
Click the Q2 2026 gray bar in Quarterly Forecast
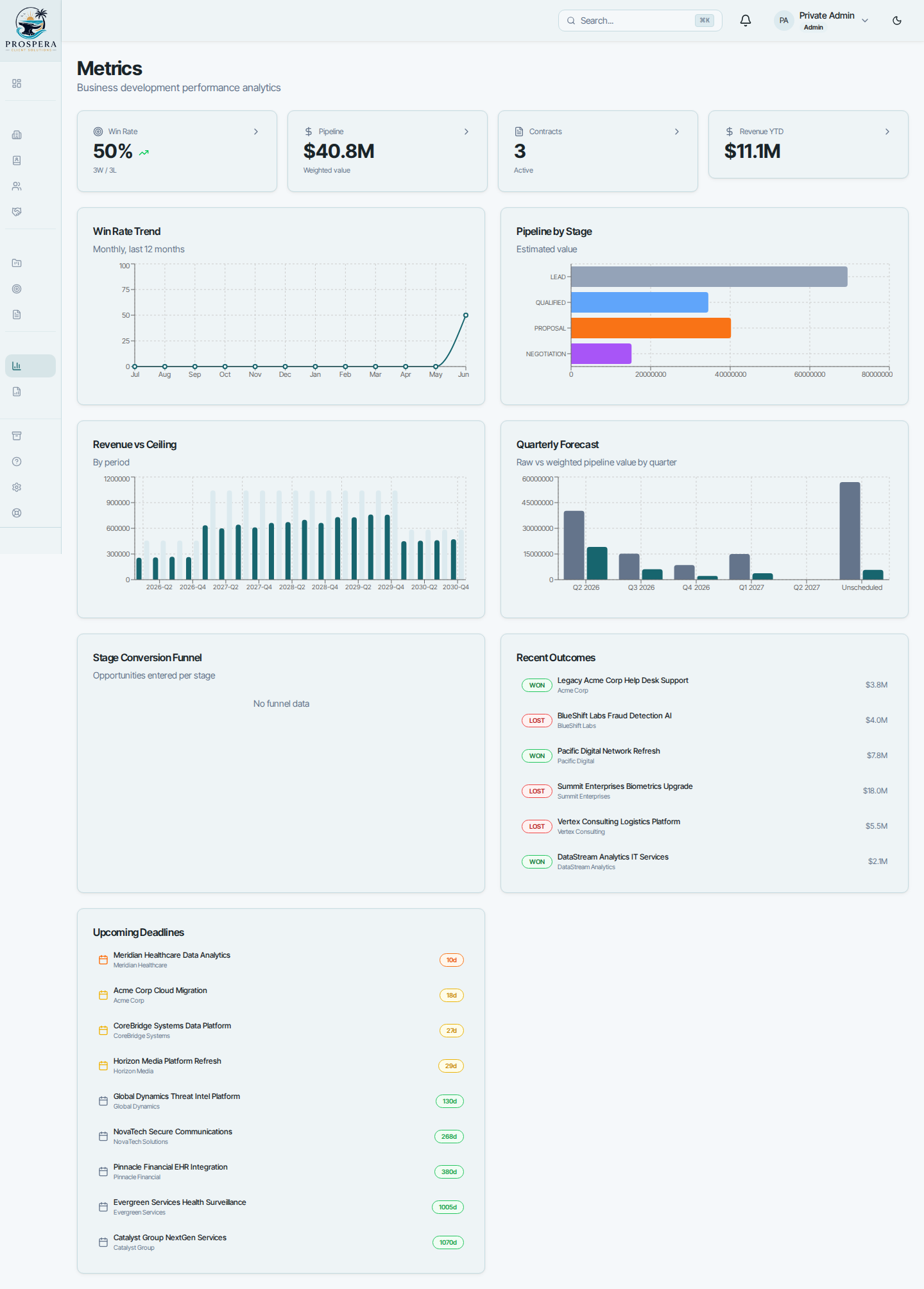click(x=574, y=545)
